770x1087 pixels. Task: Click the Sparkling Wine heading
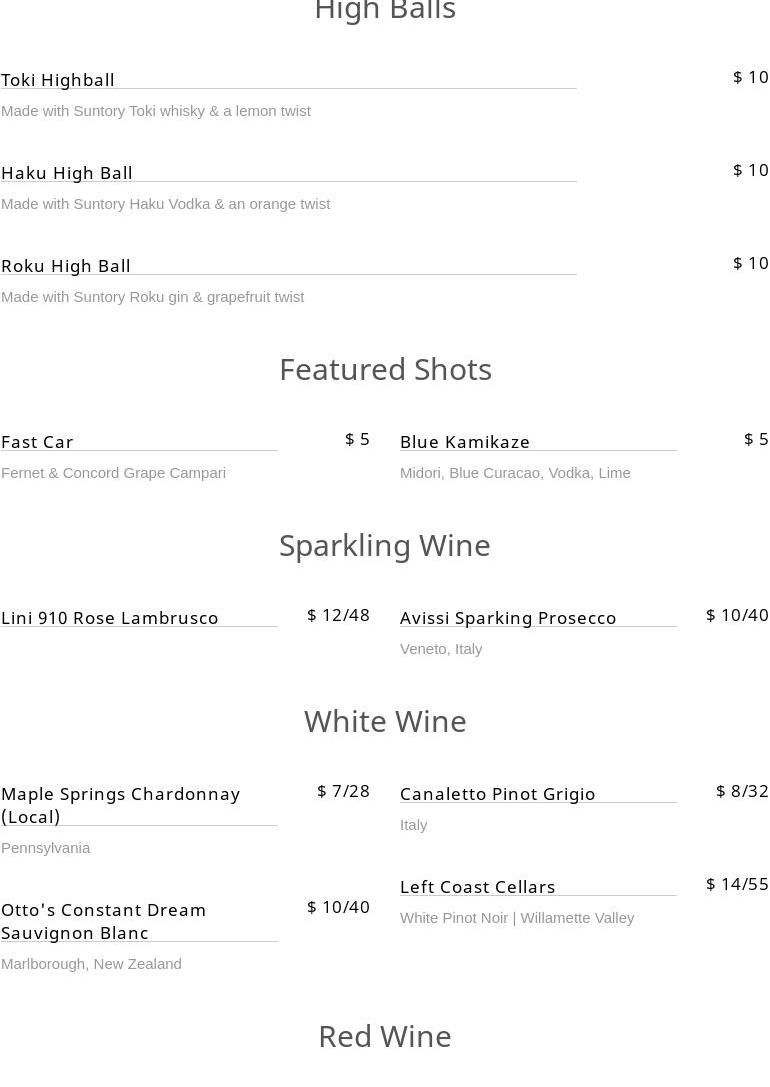385,545
